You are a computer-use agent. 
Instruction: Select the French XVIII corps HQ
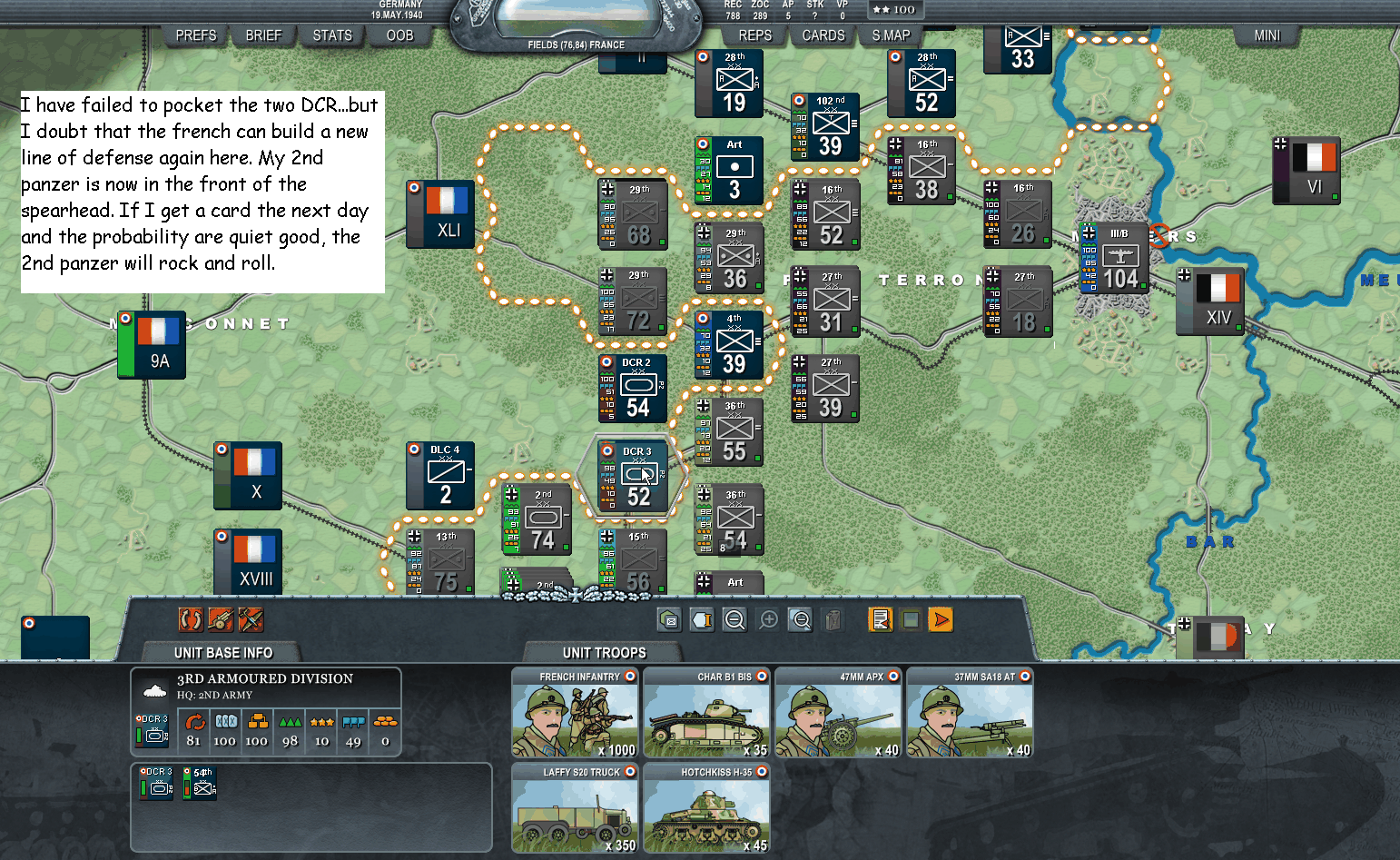point(249,561)
